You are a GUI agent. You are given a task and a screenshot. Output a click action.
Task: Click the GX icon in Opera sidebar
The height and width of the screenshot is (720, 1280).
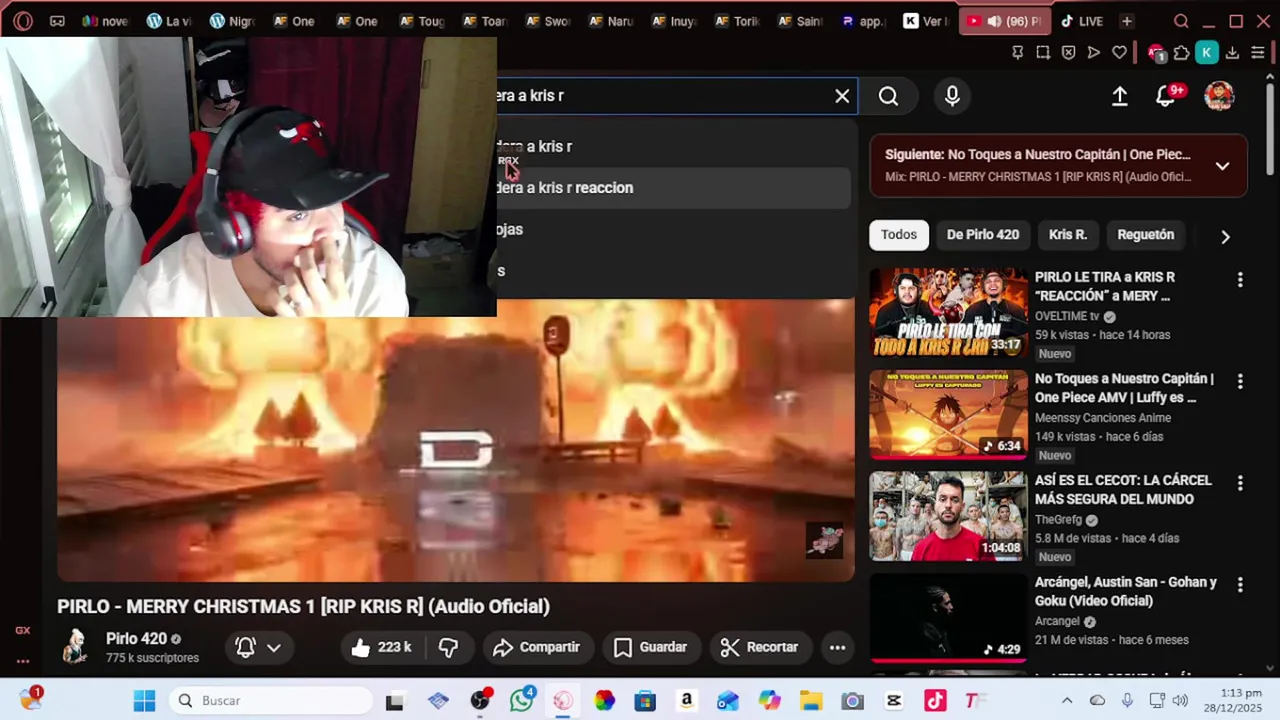(23, 631)
